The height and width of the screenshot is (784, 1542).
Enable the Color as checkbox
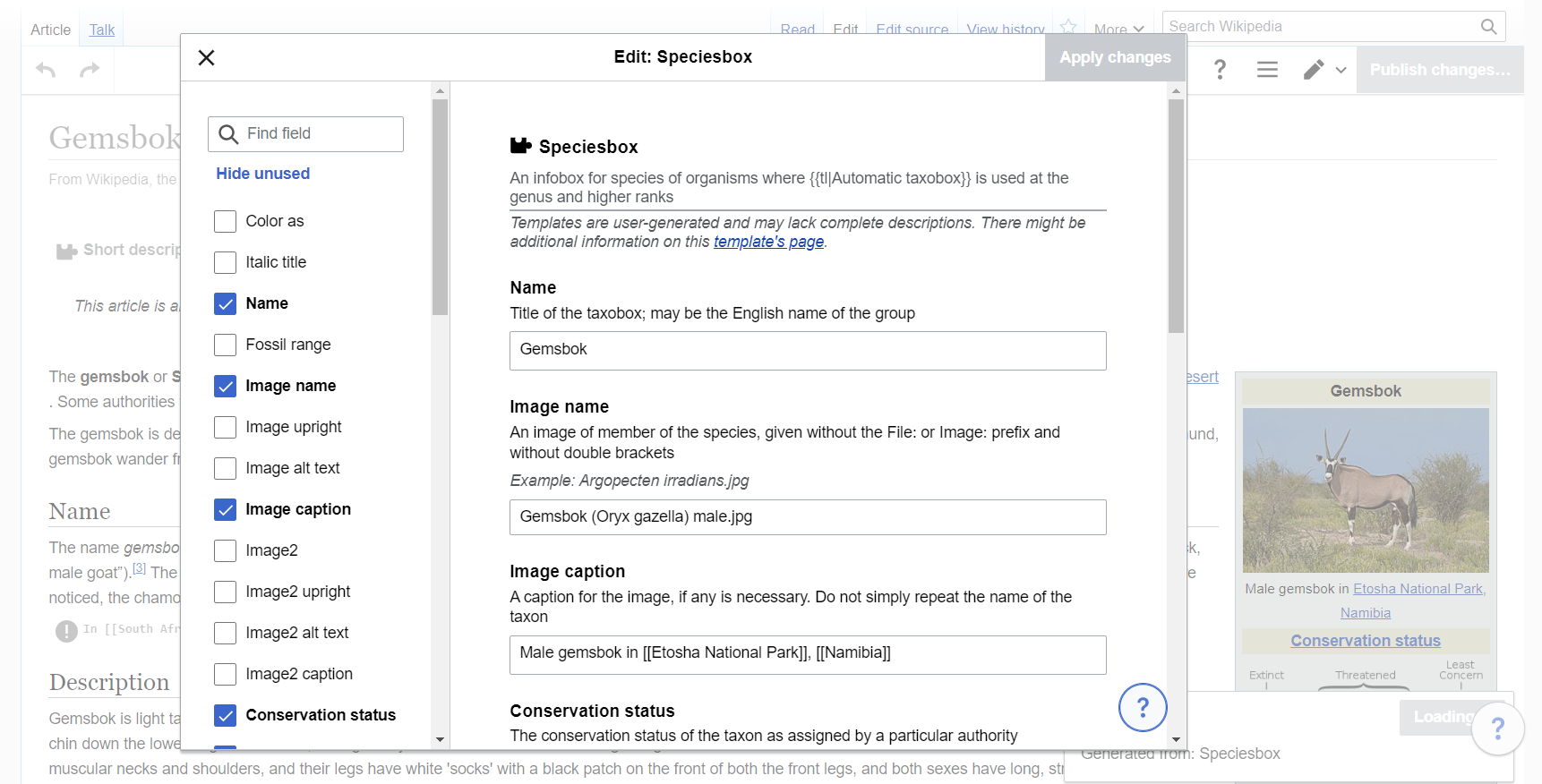(226, 221)
